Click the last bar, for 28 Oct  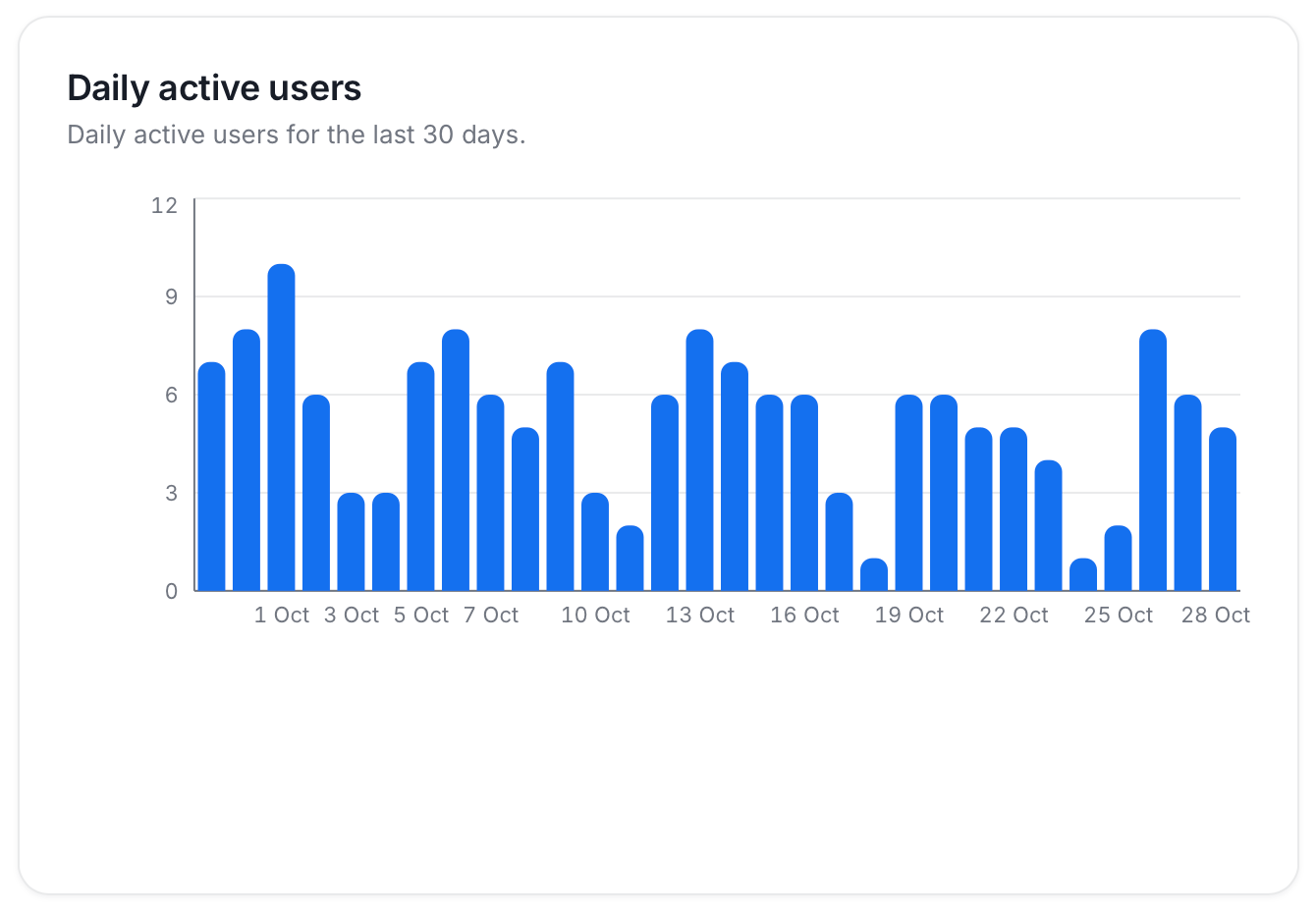pos(1223,509)
